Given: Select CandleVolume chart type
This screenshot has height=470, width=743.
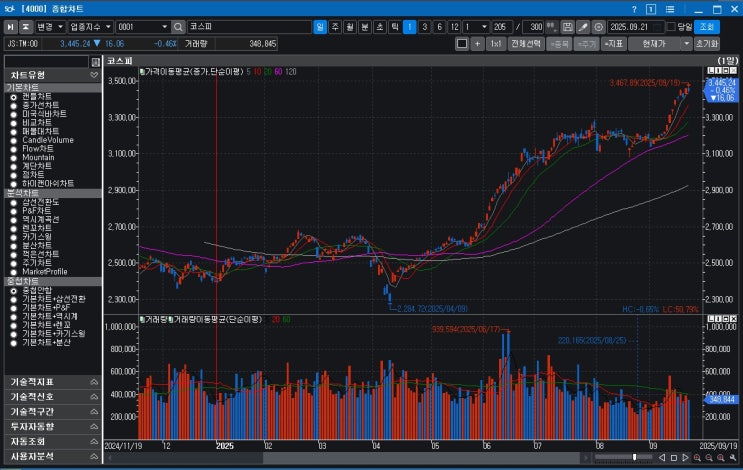Looking at the screenshot, I should [x=14, y=140].
